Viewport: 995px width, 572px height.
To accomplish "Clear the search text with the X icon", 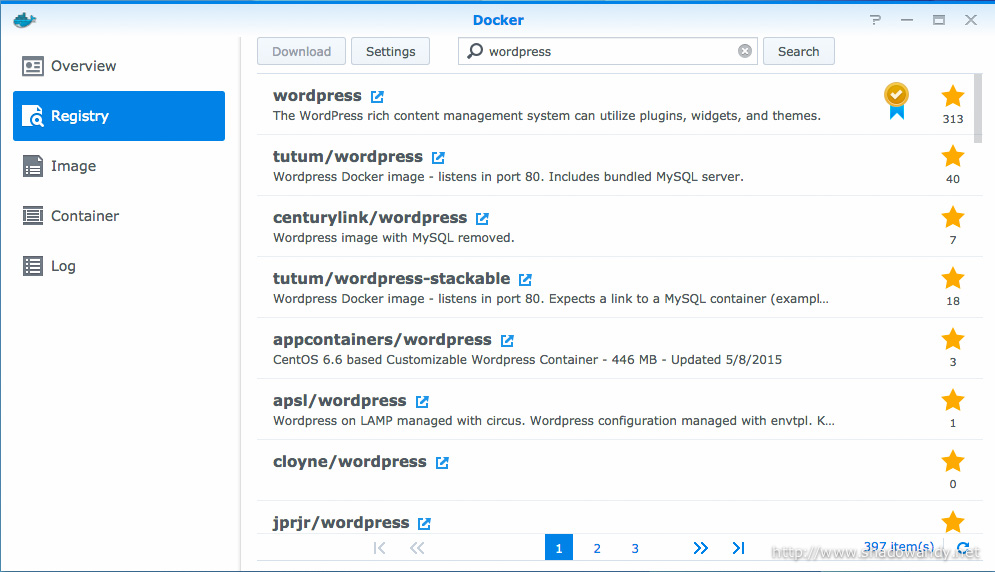I will [x=745, y=51].
